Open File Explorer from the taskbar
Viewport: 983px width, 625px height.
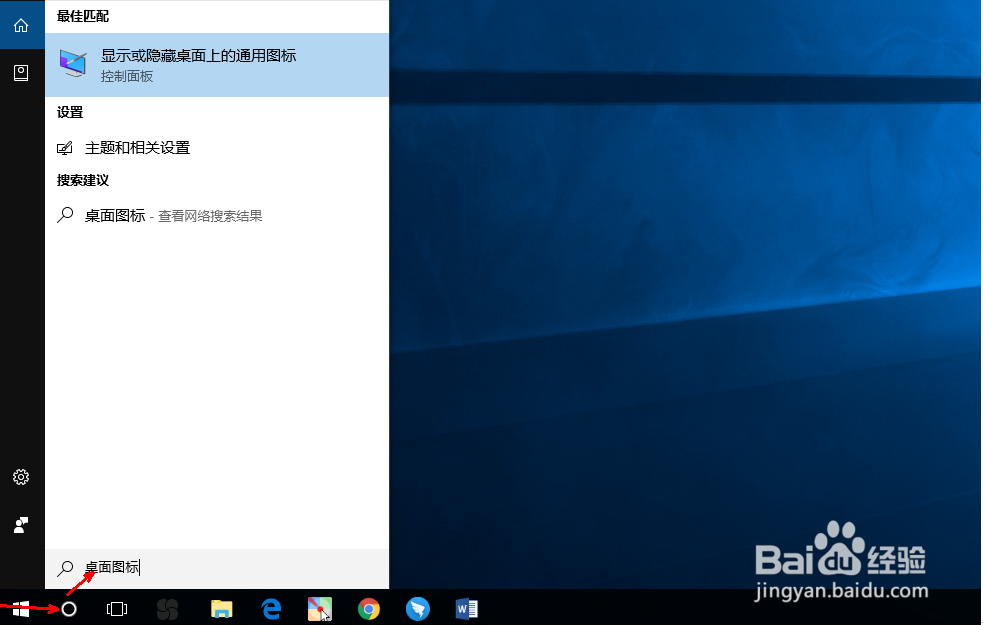pos(221,609)
